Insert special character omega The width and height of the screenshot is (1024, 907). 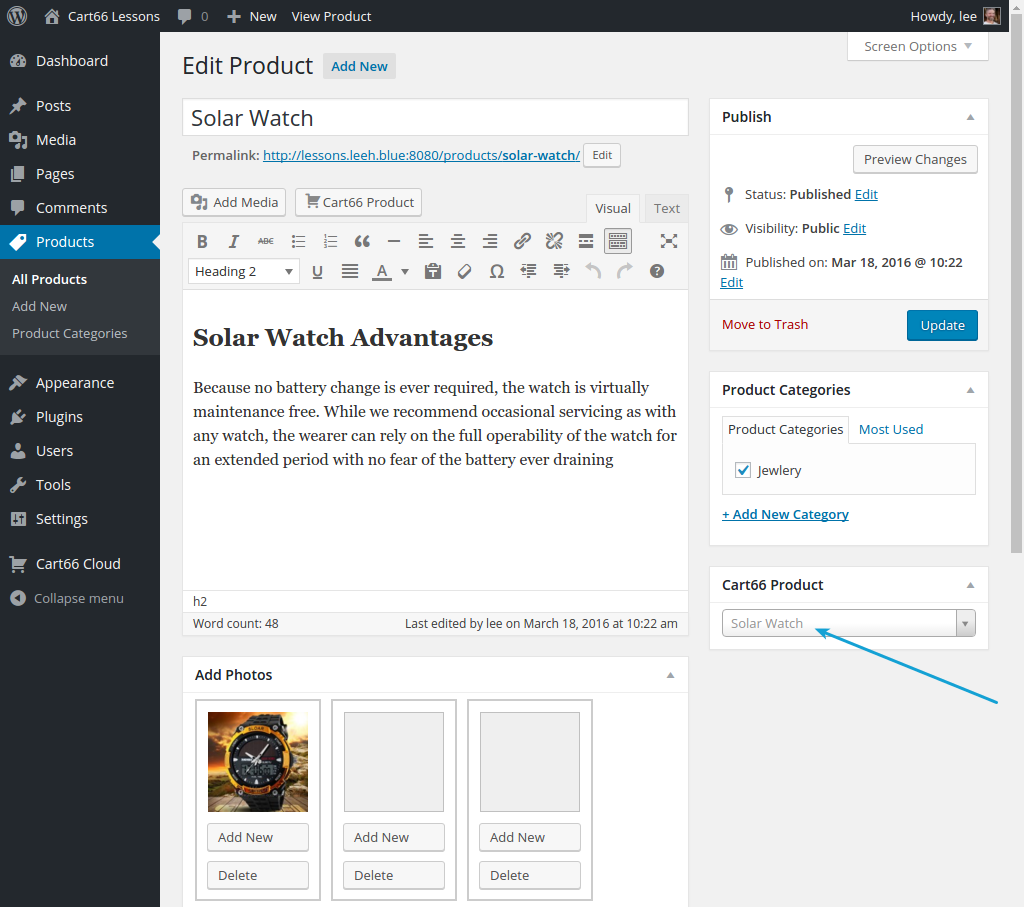tap(496, 272)
